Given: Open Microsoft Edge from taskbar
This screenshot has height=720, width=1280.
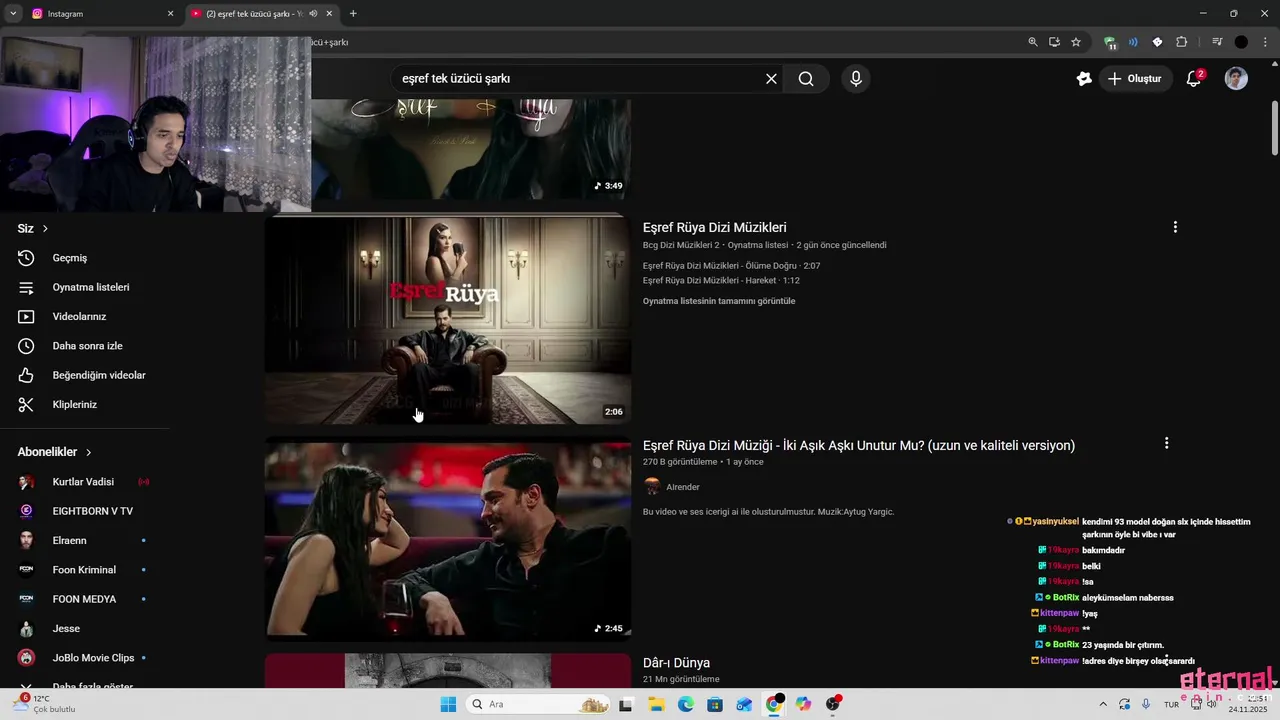Looking at the screenshot, I should pos(685,704).
